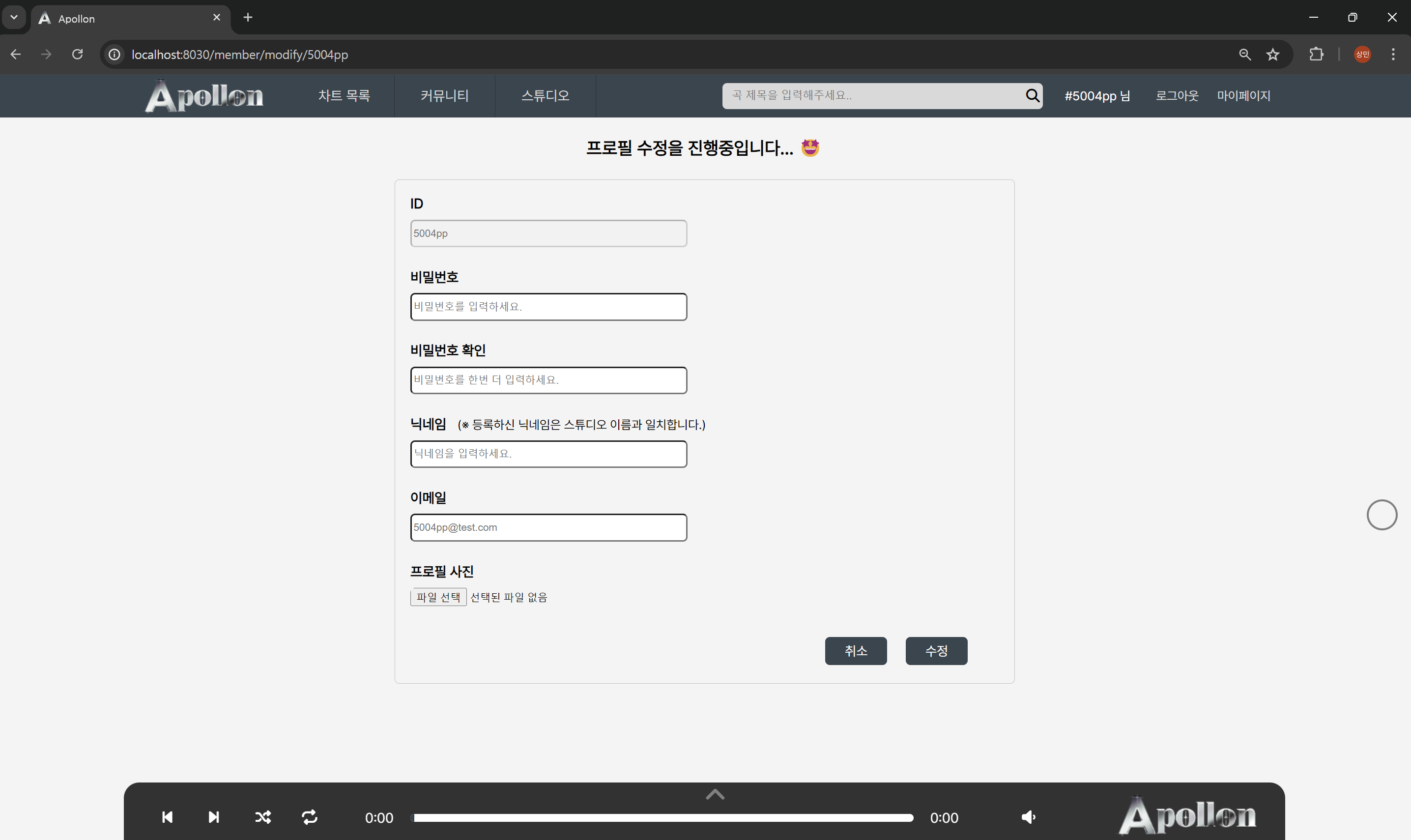The image size is (1411, 840).
Task: Skip to next track in player
Action: click(213, 817)
